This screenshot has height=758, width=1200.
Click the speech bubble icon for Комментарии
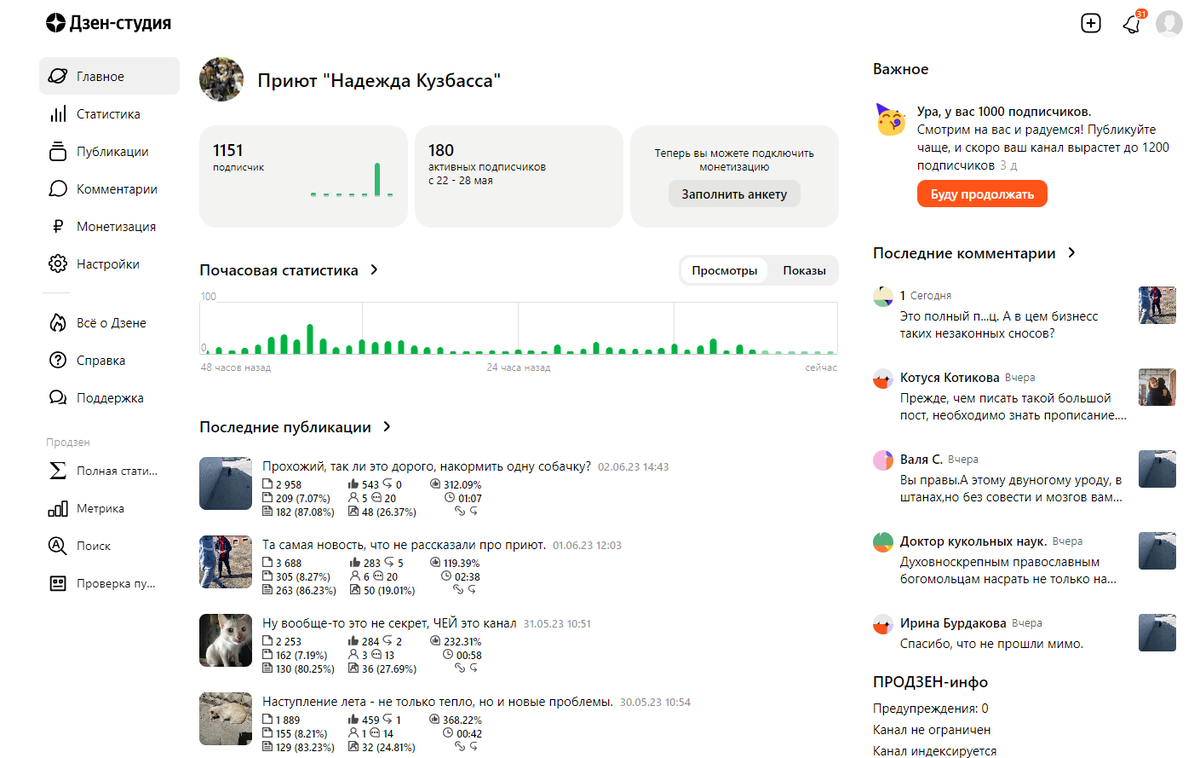tap(58, 189)
